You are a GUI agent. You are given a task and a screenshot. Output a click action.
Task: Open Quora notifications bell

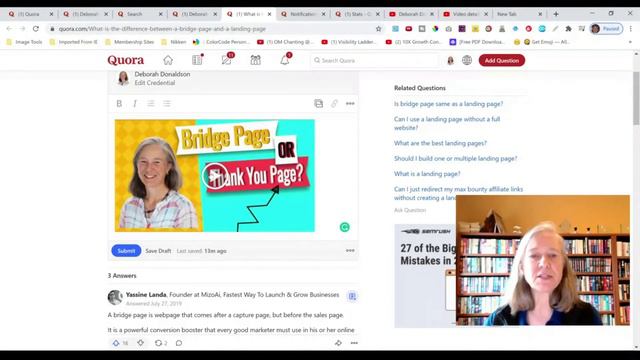[285, 60]
